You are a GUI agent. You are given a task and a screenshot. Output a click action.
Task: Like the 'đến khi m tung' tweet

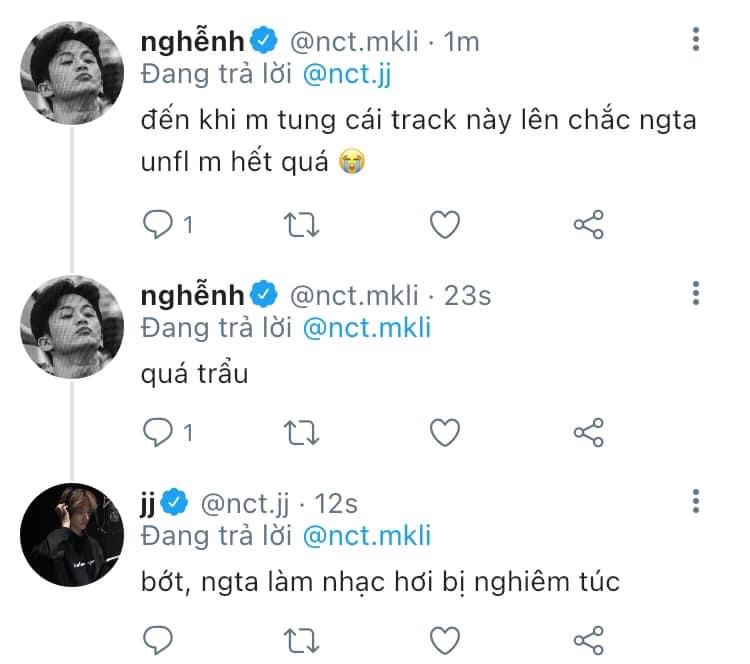pyautogui.click(x=444, y=226)
